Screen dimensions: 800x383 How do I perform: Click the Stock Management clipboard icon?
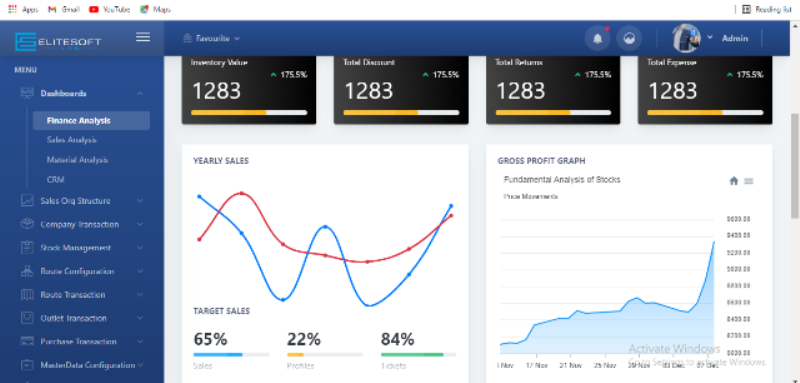tap(27, 248)
